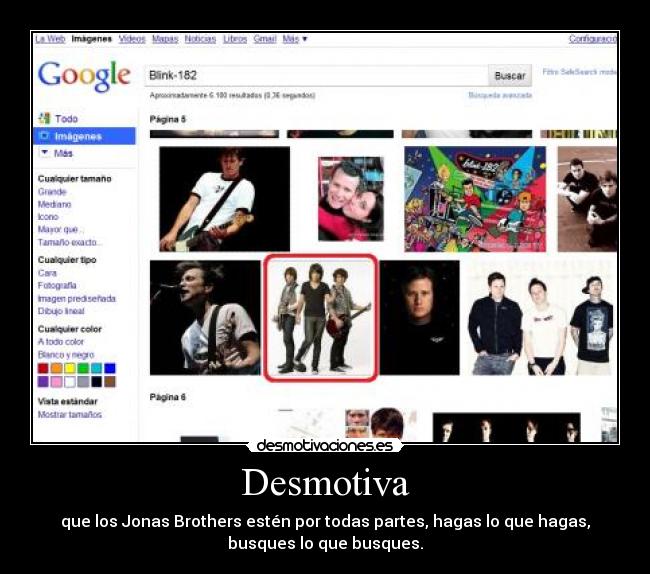The width and height of the screenshot is (650, 574).
Task: Pick the purple color swatch
Action: tap(43, 381)
